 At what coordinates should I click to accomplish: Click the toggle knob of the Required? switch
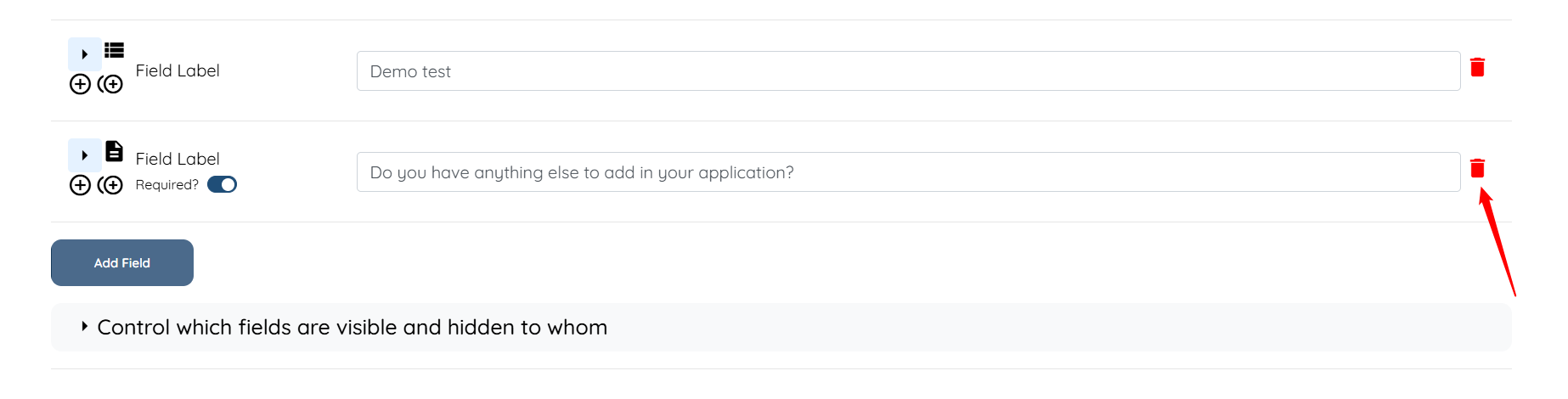point(228,185)
